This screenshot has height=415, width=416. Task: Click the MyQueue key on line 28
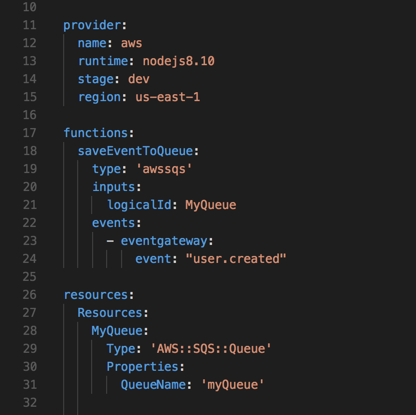point(117,331)
